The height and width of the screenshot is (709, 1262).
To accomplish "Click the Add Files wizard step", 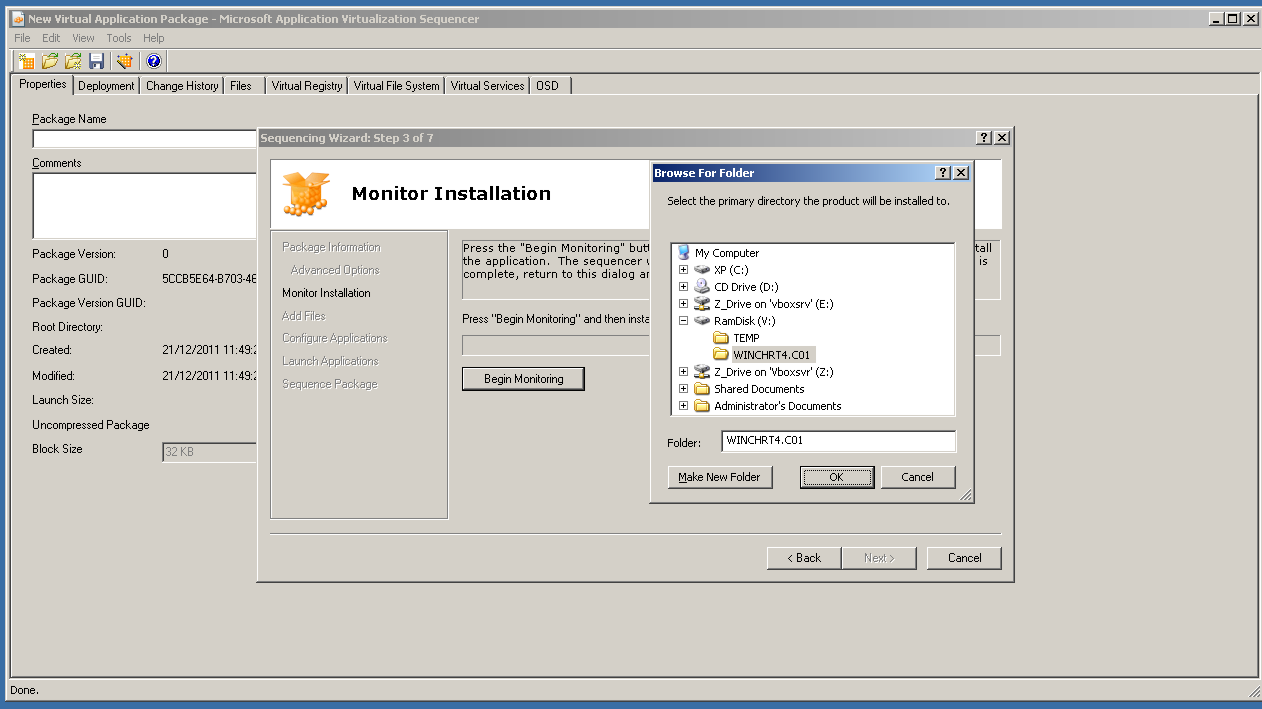I will pyautogui.click(x=304, y=316).
